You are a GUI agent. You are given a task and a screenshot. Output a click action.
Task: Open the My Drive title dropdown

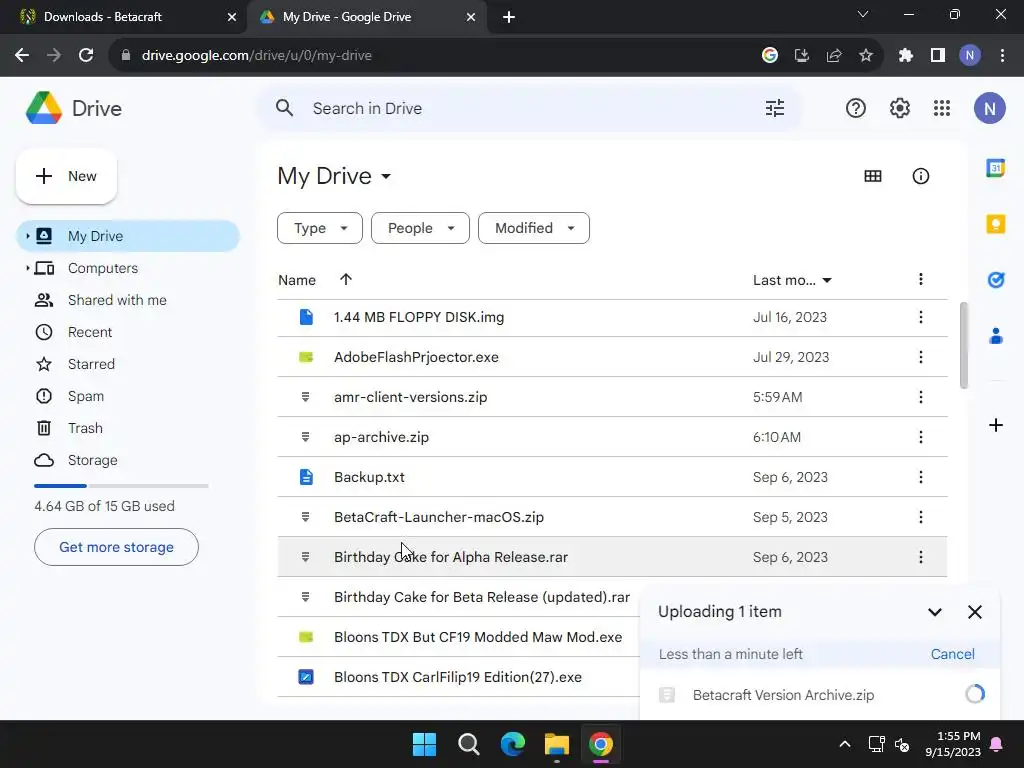334,176
